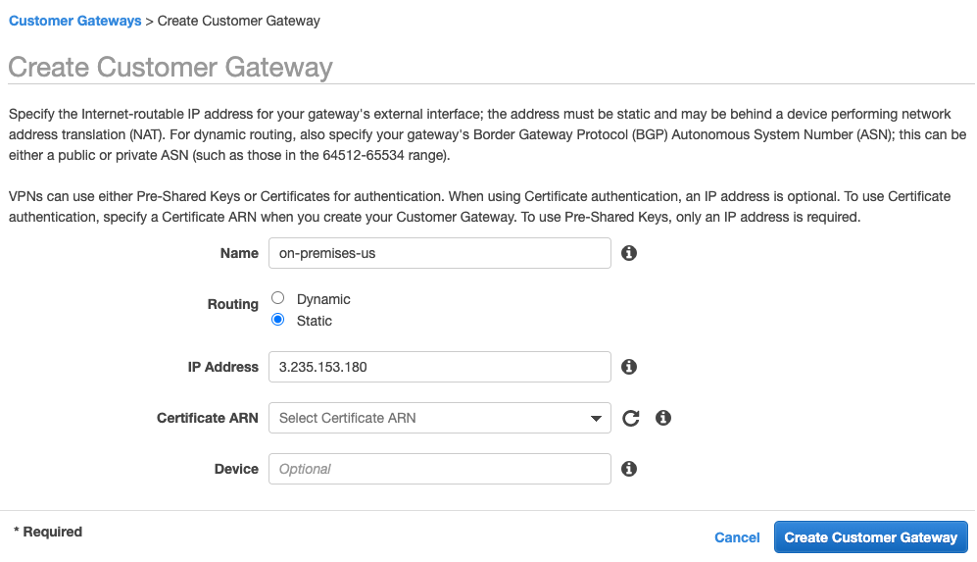Click the 'Create Customer Gateway' page heading
The image size is (977, 562).
coord(170,67)
